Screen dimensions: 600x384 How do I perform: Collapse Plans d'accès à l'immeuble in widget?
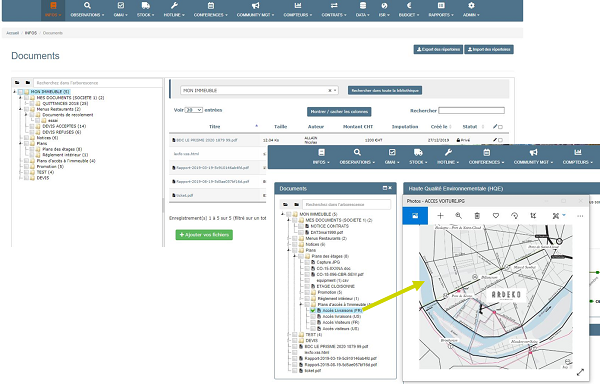[301, 304]
